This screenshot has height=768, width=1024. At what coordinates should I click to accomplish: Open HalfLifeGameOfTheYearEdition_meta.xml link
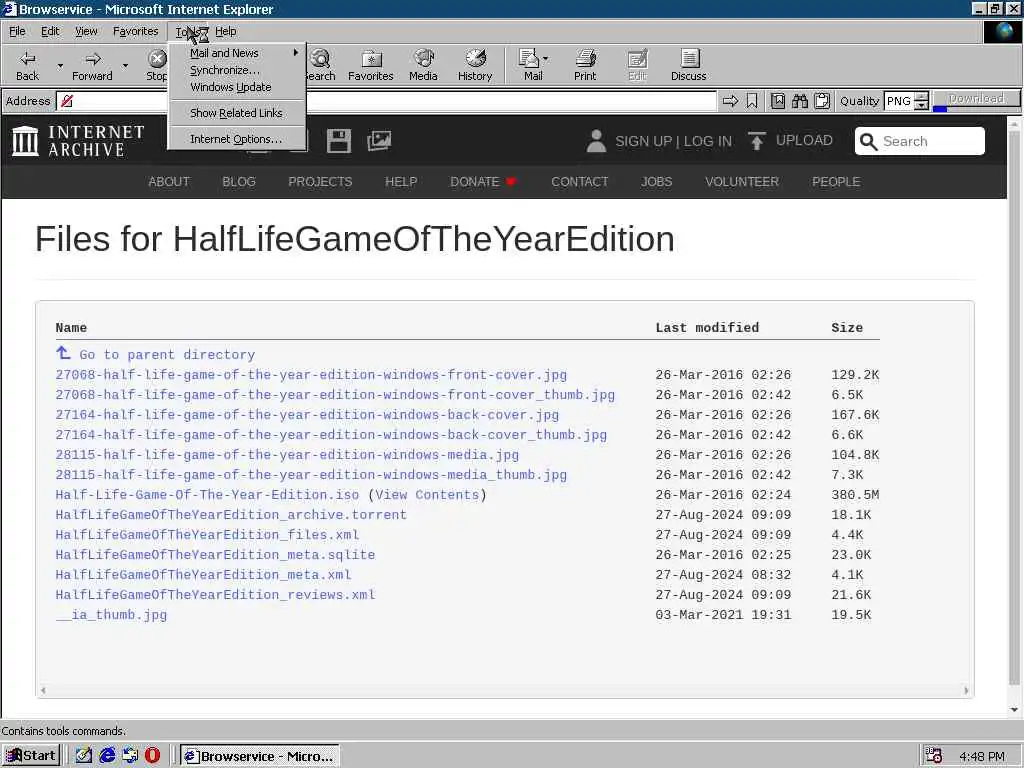click(x=203, y=575)
